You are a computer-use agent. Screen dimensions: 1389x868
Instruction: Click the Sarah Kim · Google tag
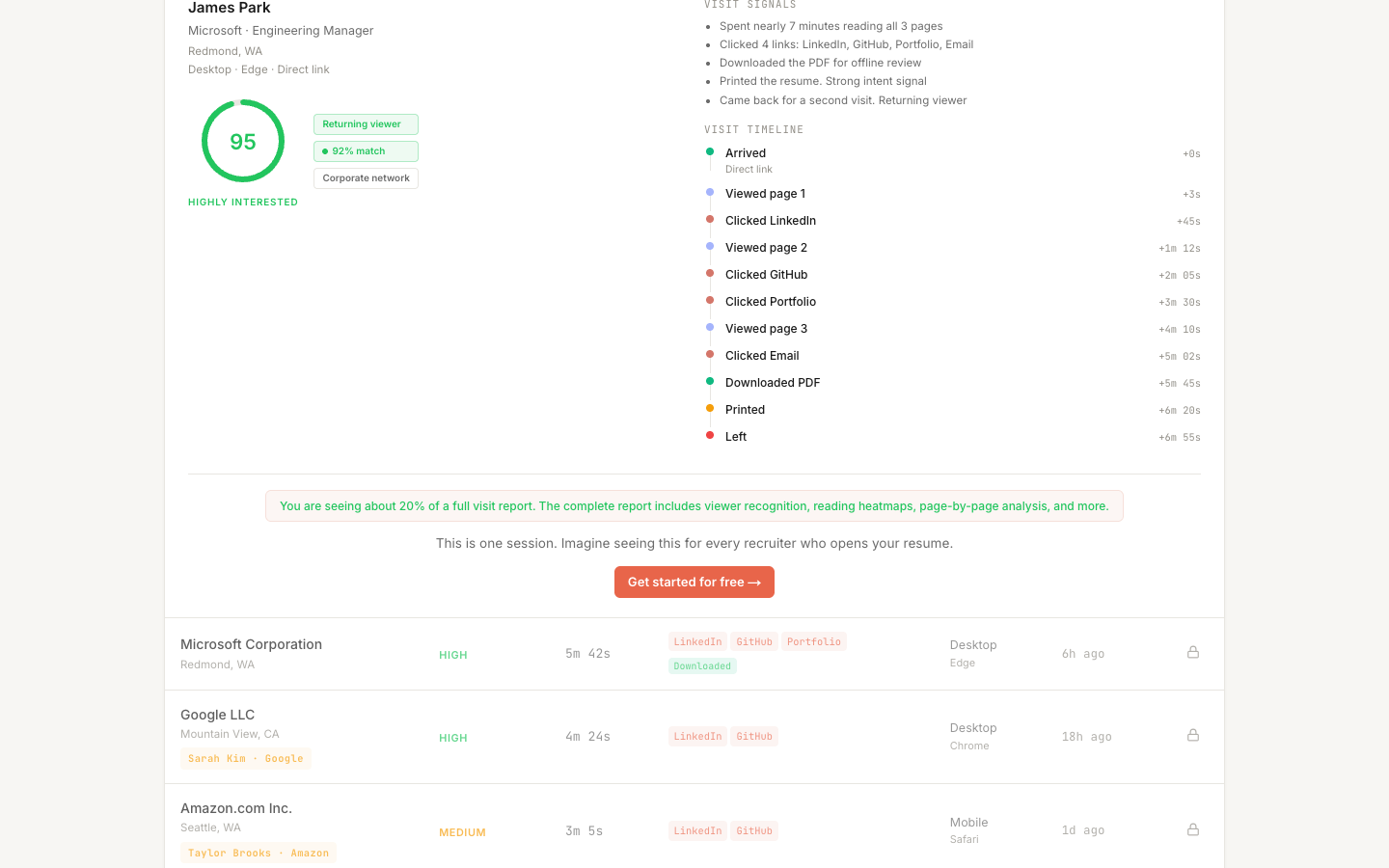(x=246, y=758)
